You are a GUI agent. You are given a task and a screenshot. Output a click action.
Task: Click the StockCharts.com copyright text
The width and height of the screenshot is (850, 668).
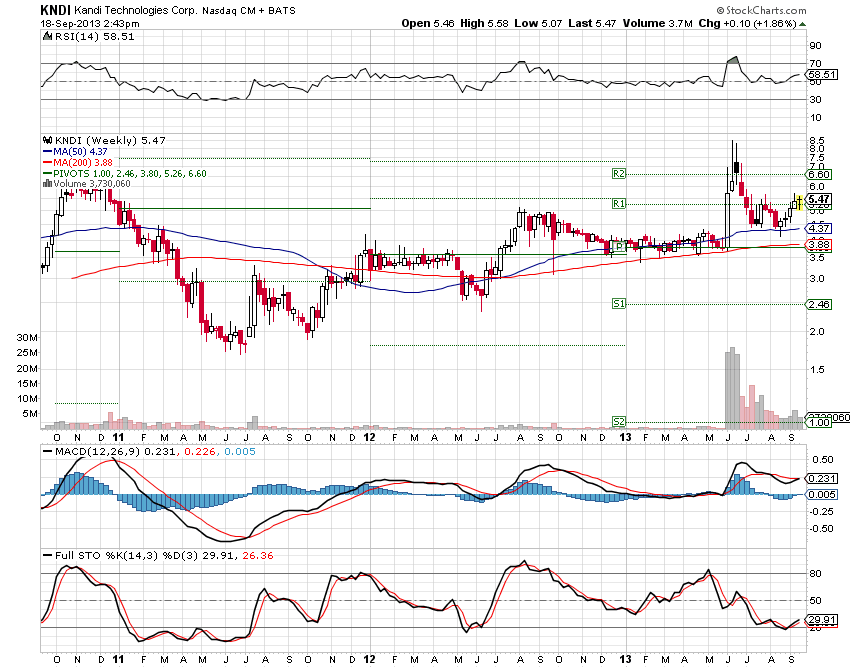(761, 10)
